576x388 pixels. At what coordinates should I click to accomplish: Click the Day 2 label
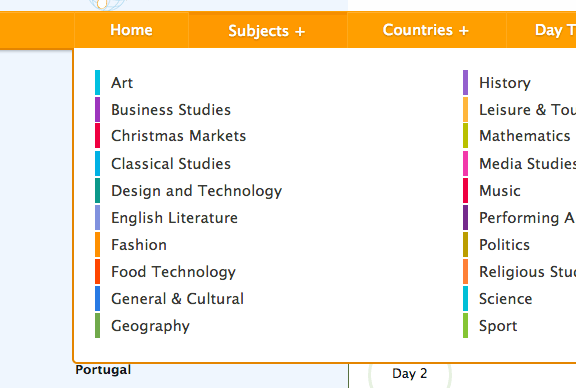click(410, 374)
